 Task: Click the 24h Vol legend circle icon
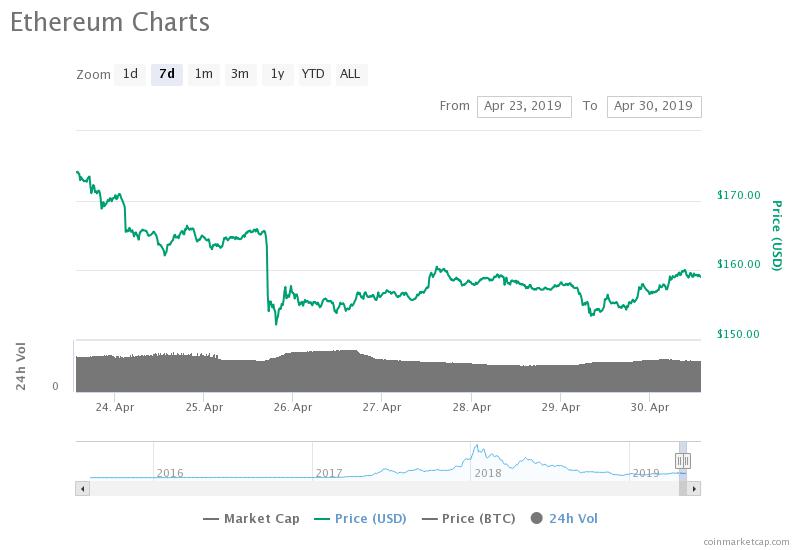(x=537, y=518)
